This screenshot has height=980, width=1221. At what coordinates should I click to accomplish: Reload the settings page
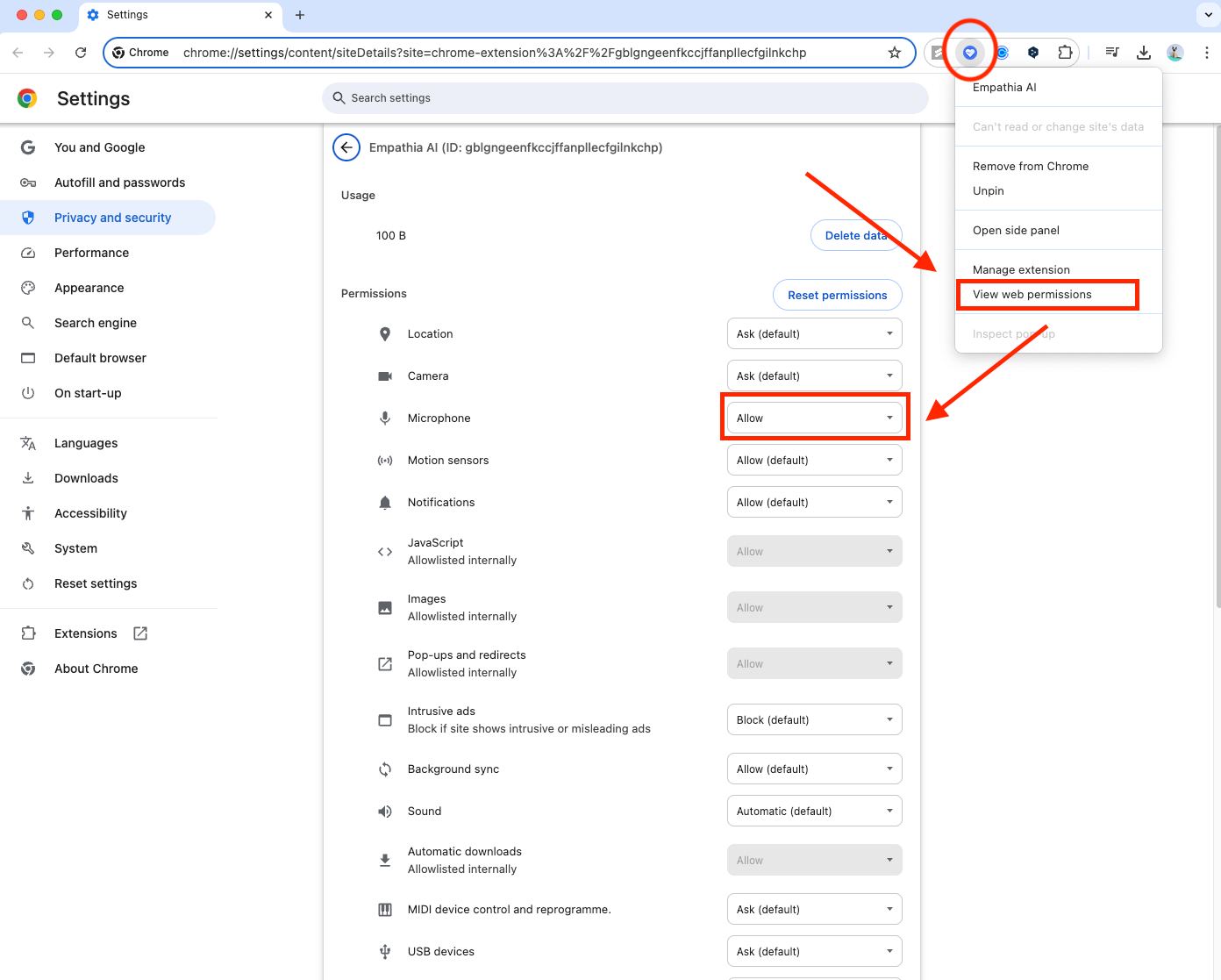[81, 53]
